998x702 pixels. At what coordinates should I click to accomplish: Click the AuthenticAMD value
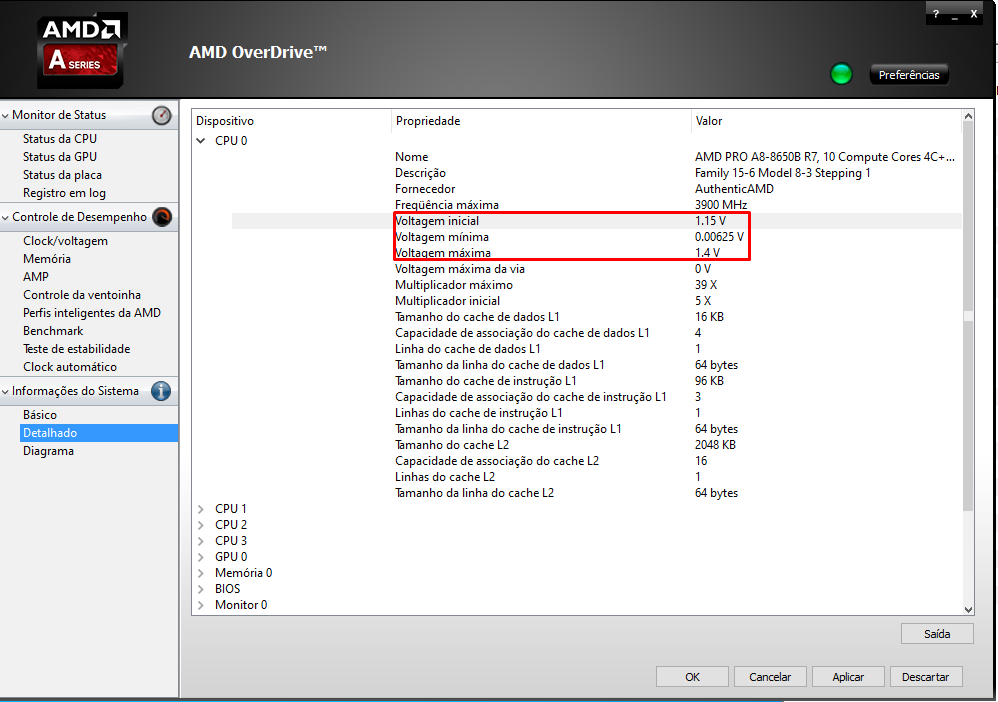pyautogui.click(x=734, y=189)
